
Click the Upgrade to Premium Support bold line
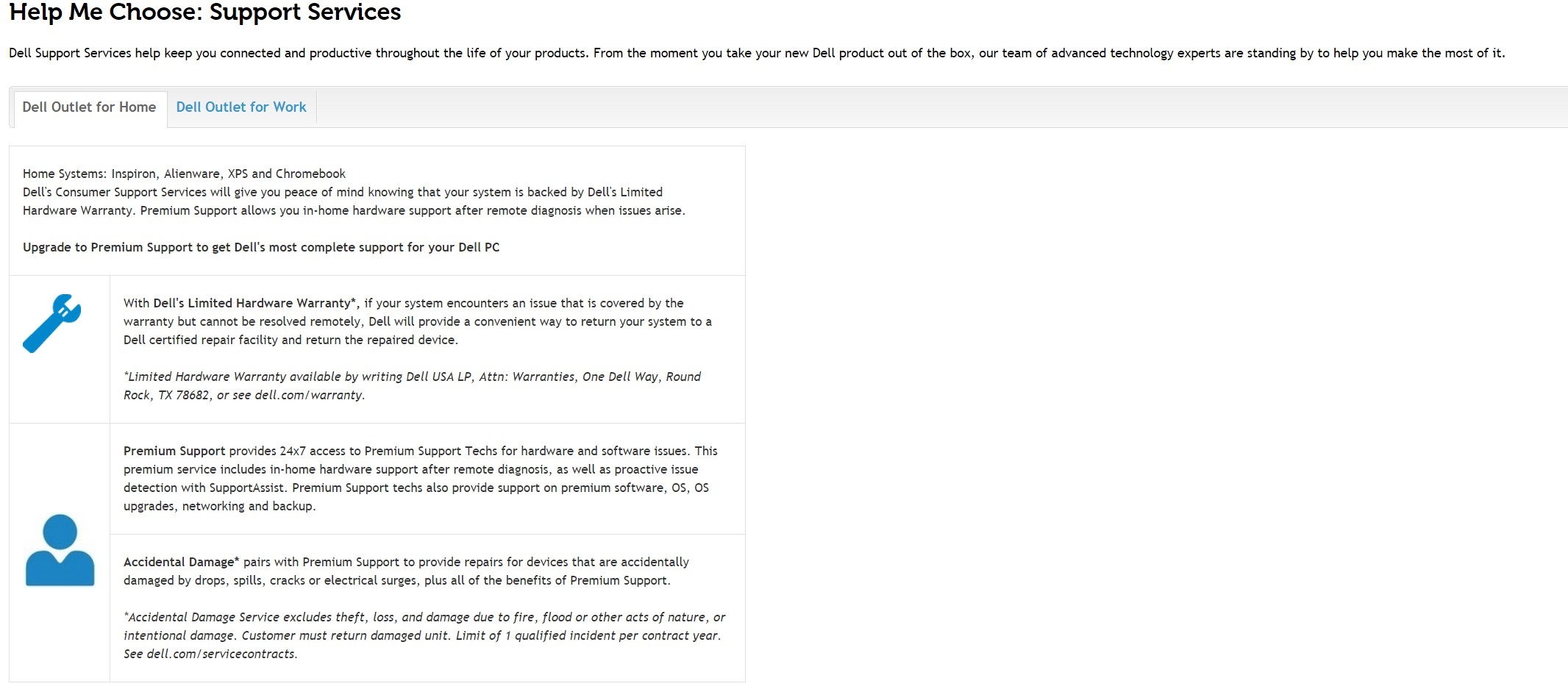tap(261, 247)
